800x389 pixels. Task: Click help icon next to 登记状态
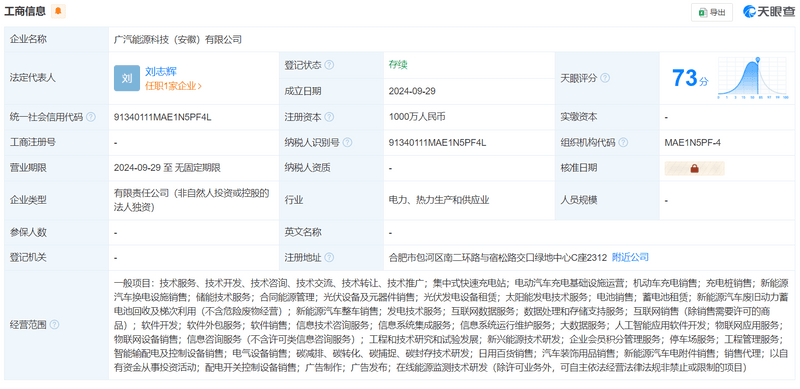pos(329,65)
